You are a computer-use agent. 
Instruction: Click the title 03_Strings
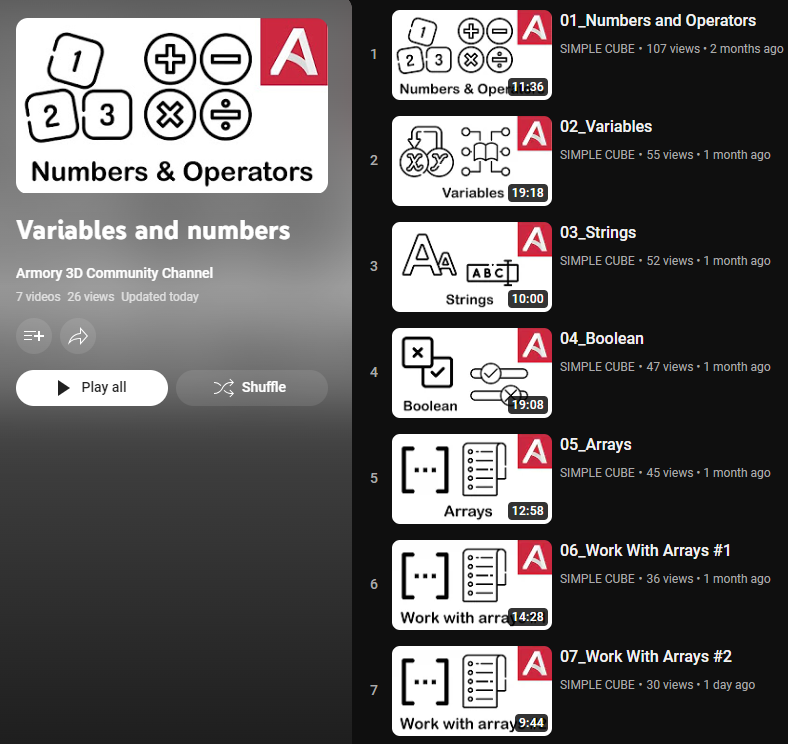(598, 233)
